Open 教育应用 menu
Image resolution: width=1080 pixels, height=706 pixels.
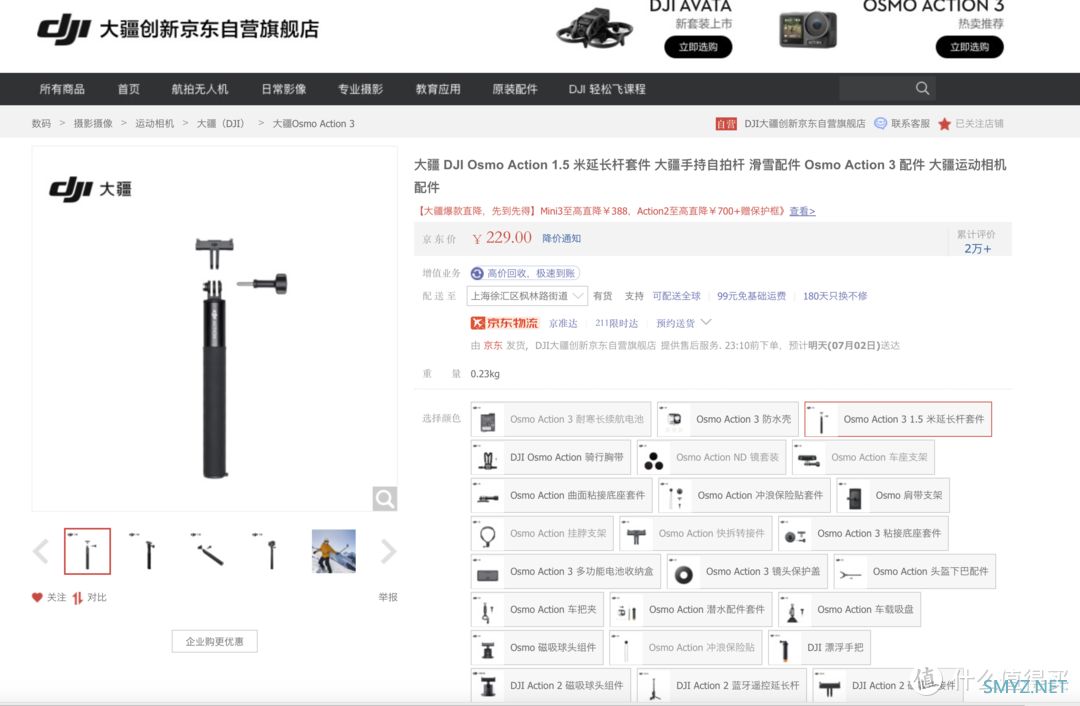[x=438, y=89]
